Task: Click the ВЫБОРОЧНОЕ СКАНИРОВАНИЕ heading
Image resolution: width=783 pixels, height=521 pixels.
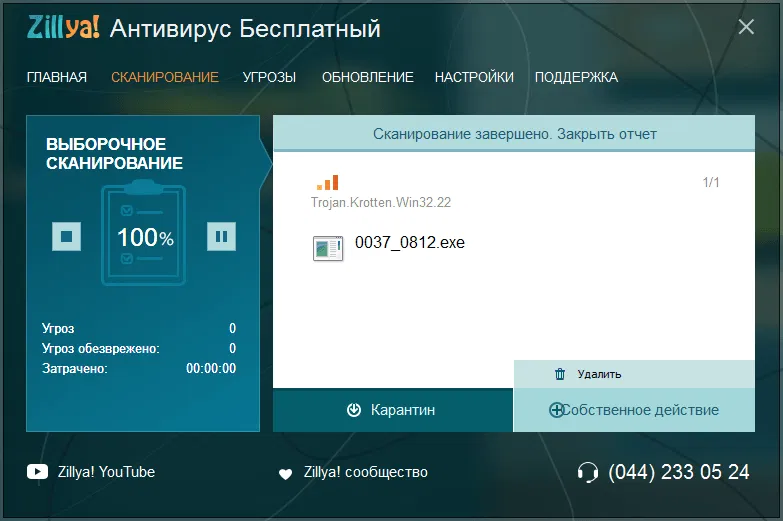Action: (114, 153)
